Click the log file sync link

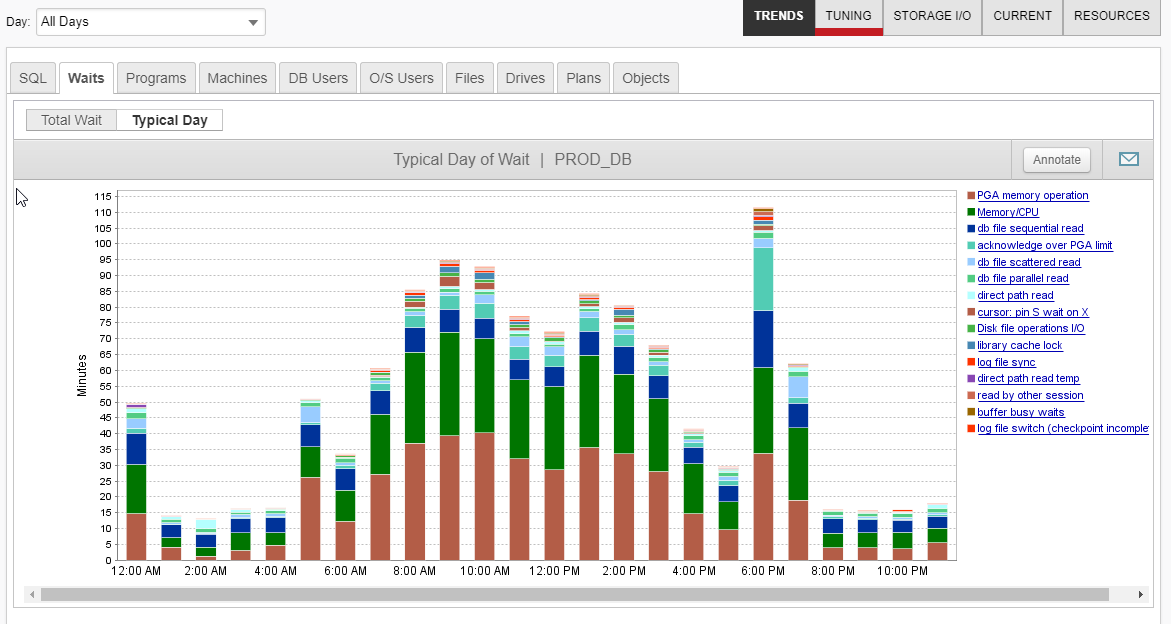(1007, 362)
